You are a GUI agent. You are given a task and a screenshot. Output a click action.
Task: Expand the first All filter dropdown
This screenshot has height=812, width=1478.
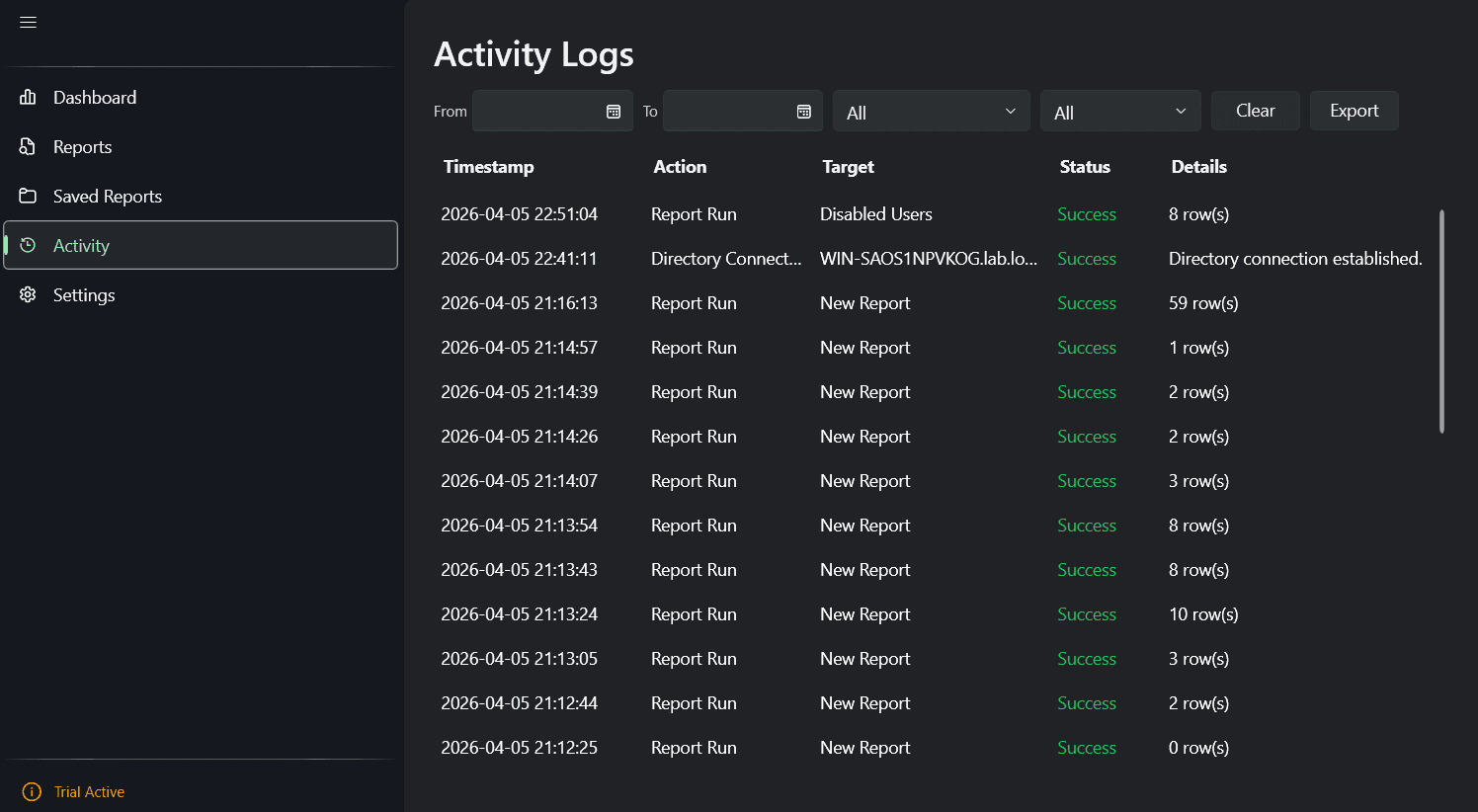click(x=931, y=111)
